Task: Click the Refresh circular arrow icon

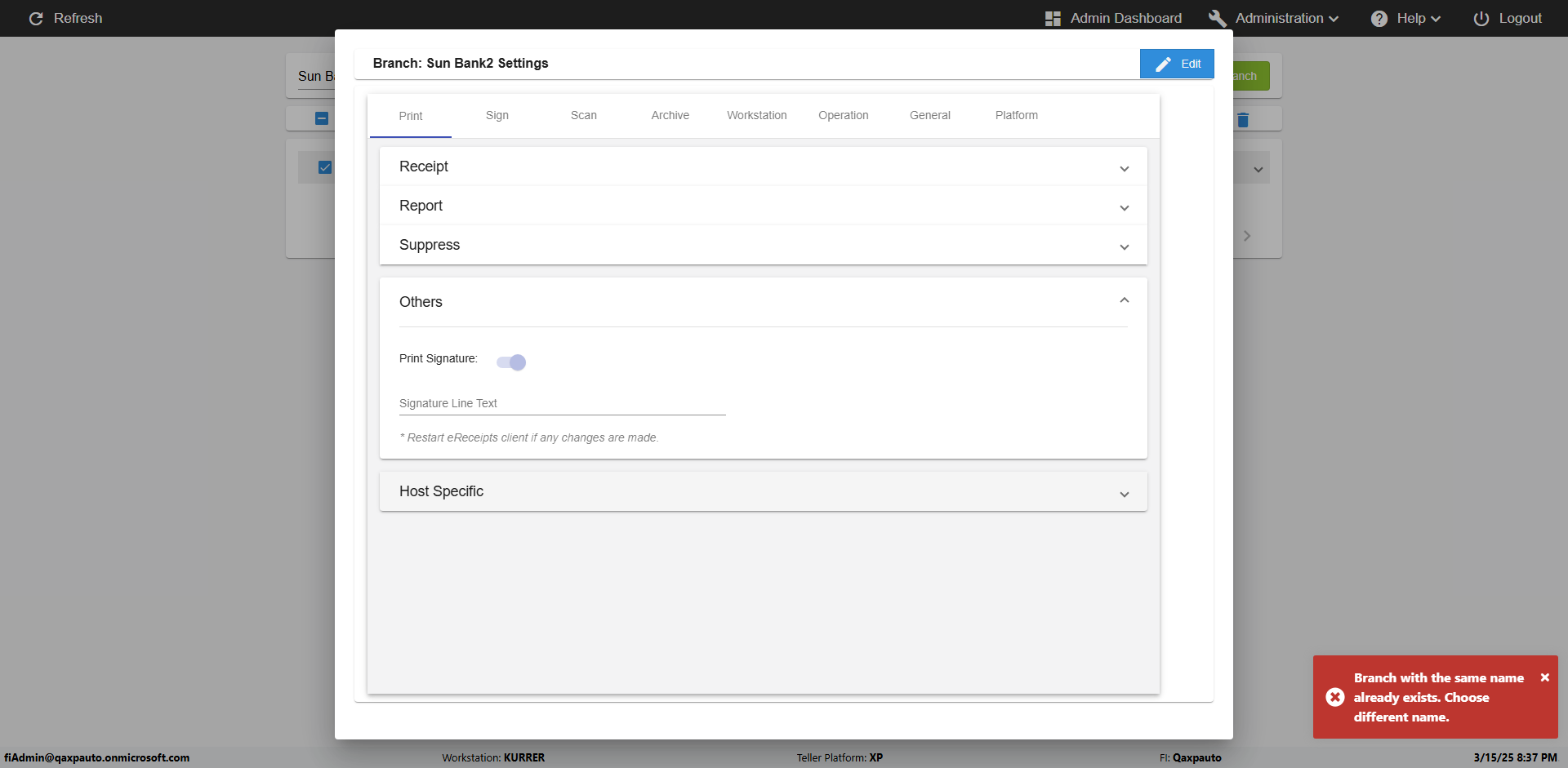Action: click(x=36, y=18)
